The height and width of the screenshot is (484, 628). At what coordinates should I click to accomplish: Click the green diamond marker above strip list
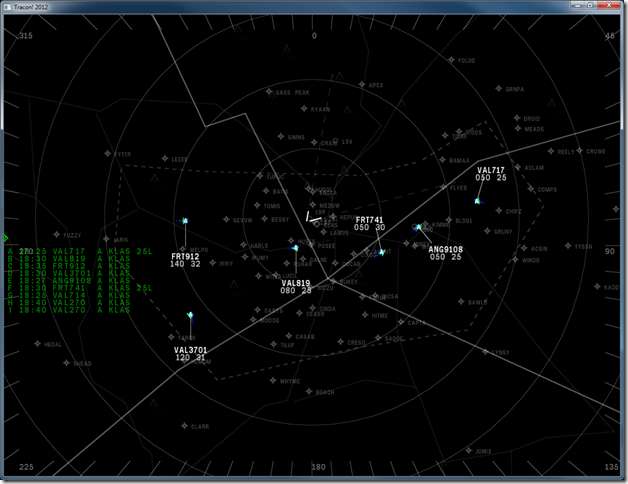[x=5, y=238]
